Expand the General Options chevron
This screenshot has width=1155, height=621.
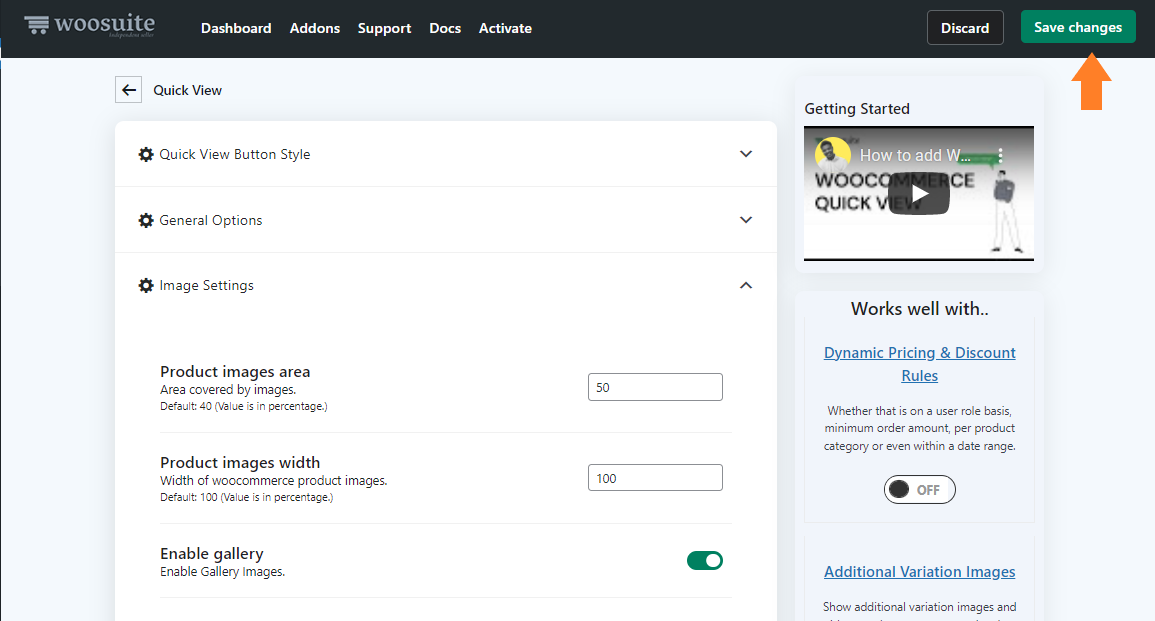(x=745, y=220)
